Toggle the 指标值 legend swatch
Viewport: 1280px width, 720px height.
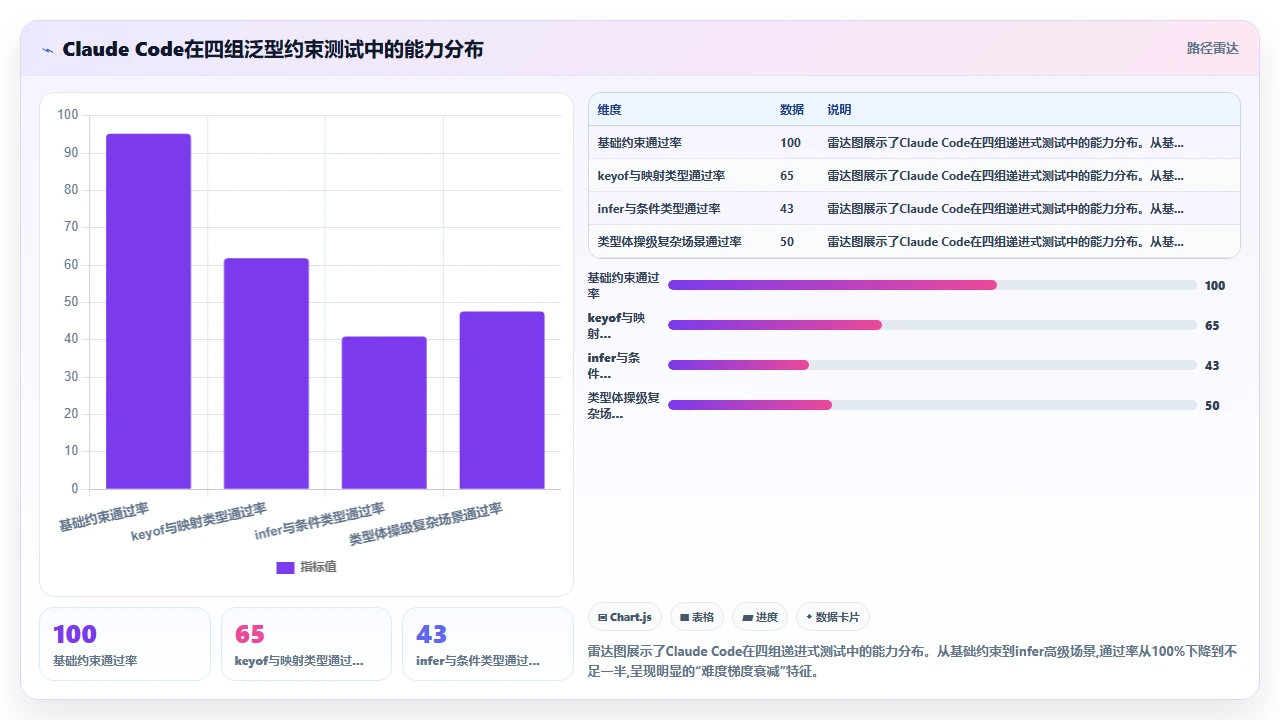285,567
